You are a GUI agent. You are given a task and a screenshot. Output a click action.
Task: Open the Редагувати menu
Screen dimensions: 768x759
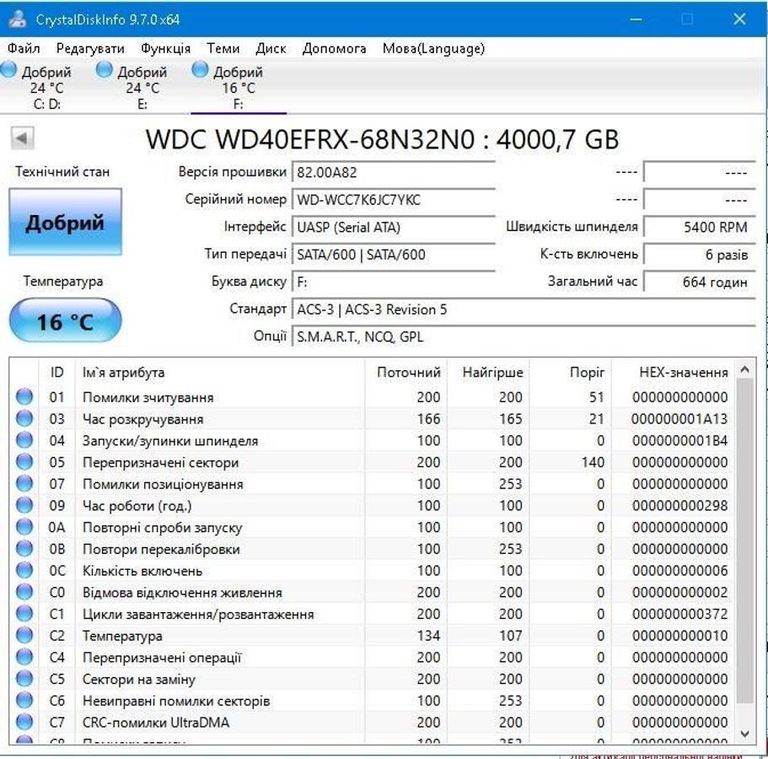tap(91, 48)
